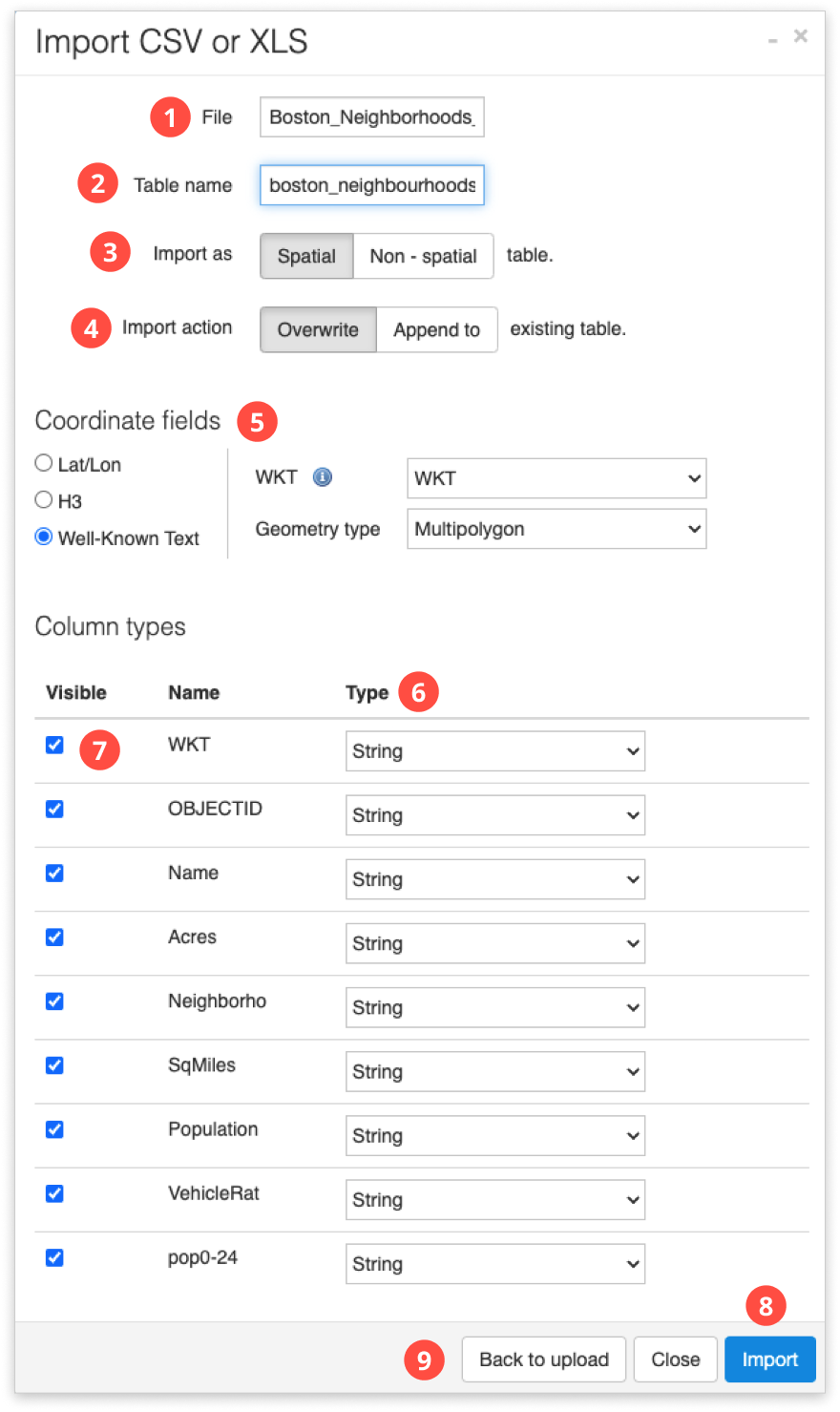Select the Well-Known Text coordinate option
The width and height of the screenshot is (840, 1412).
(x=43, y=537)
